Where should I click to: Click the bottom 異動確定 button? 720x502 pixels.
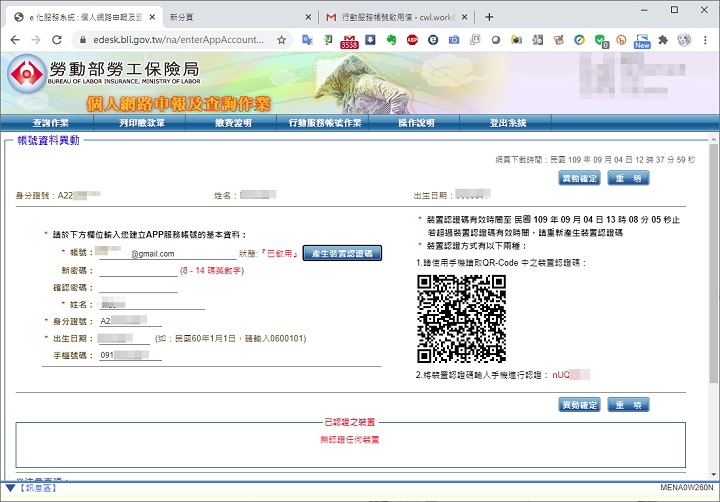[579, 405]
